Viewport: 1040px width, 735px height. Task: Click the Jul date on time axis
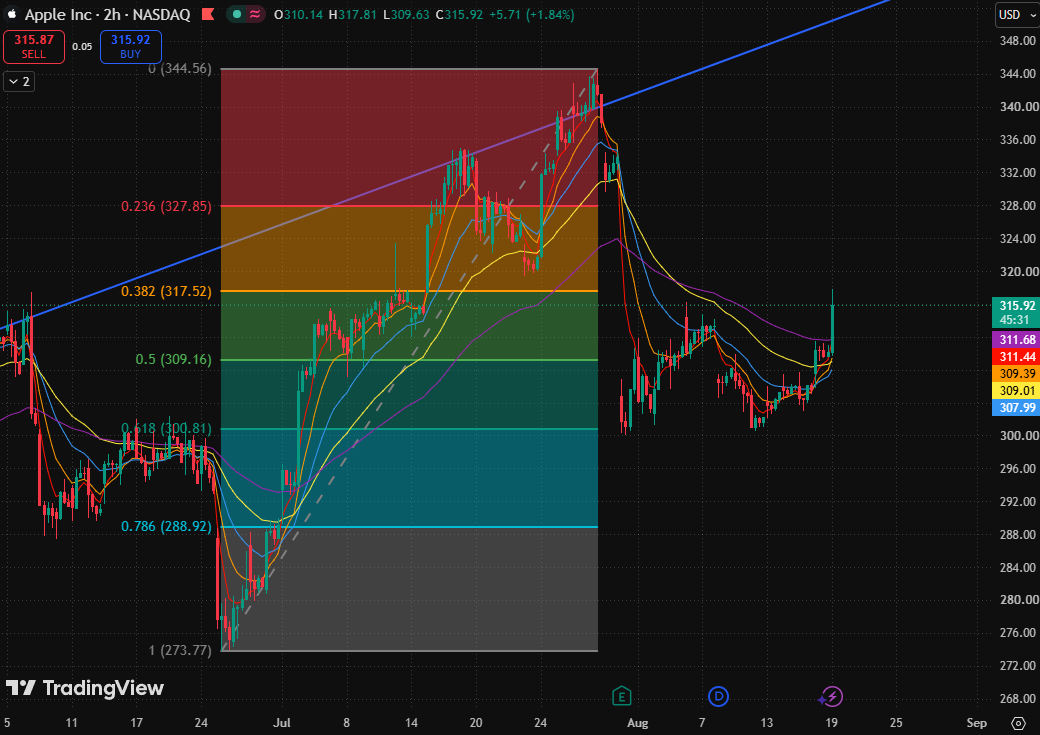pyautogui.click(x=282, y=723)
